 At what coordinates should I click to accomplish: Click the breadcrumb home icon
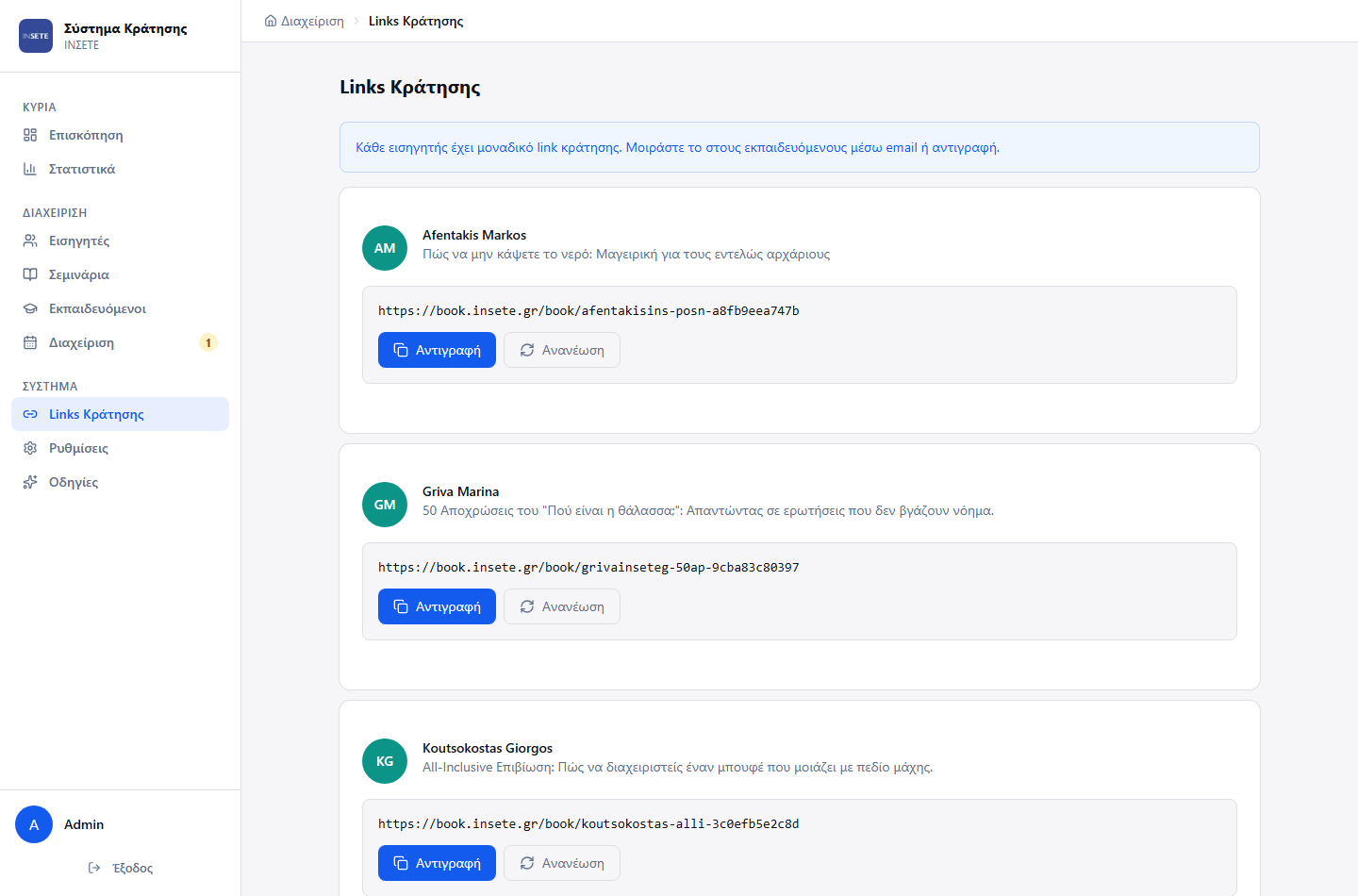click(x=271, y=21)
